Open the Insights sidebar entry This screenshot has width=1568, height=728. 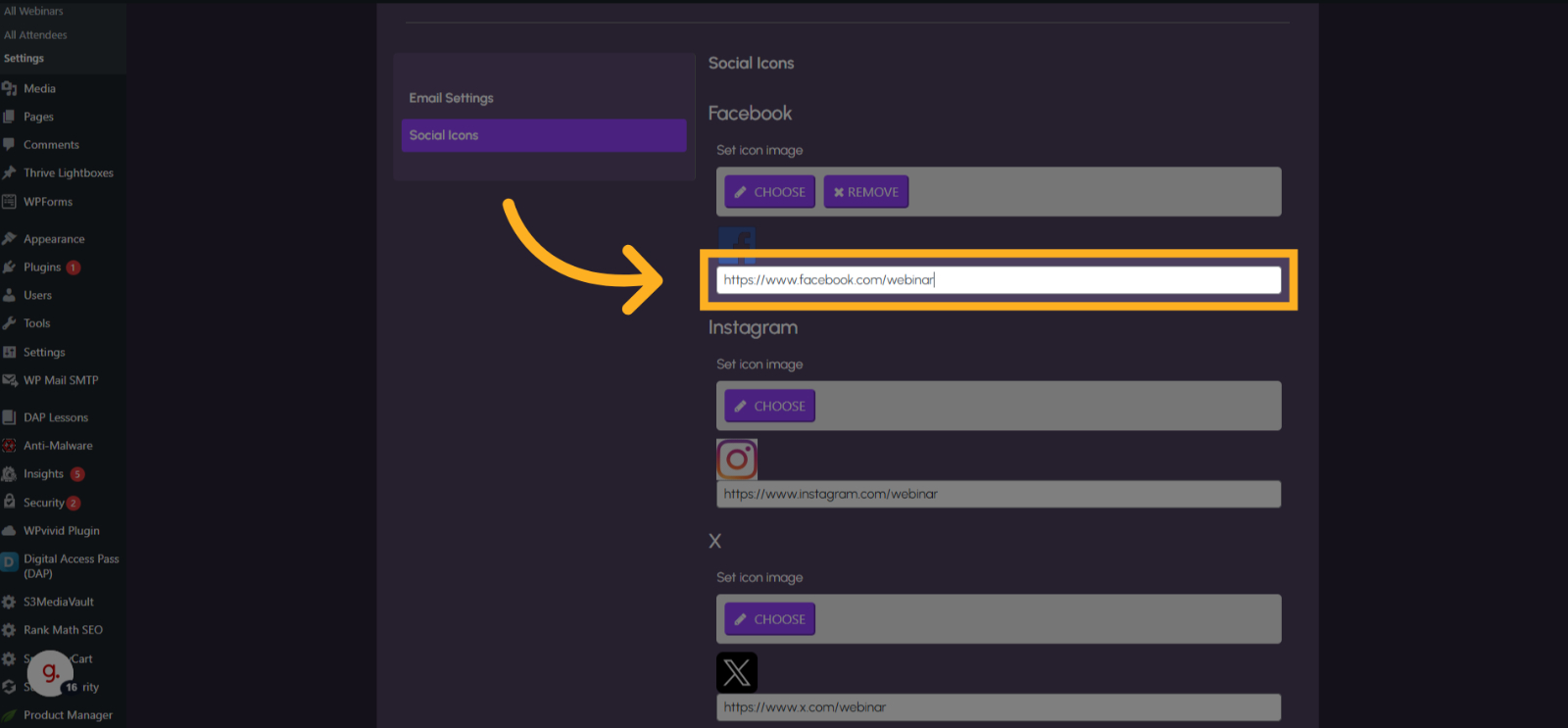pyautogui.click(x=43, y=473)
